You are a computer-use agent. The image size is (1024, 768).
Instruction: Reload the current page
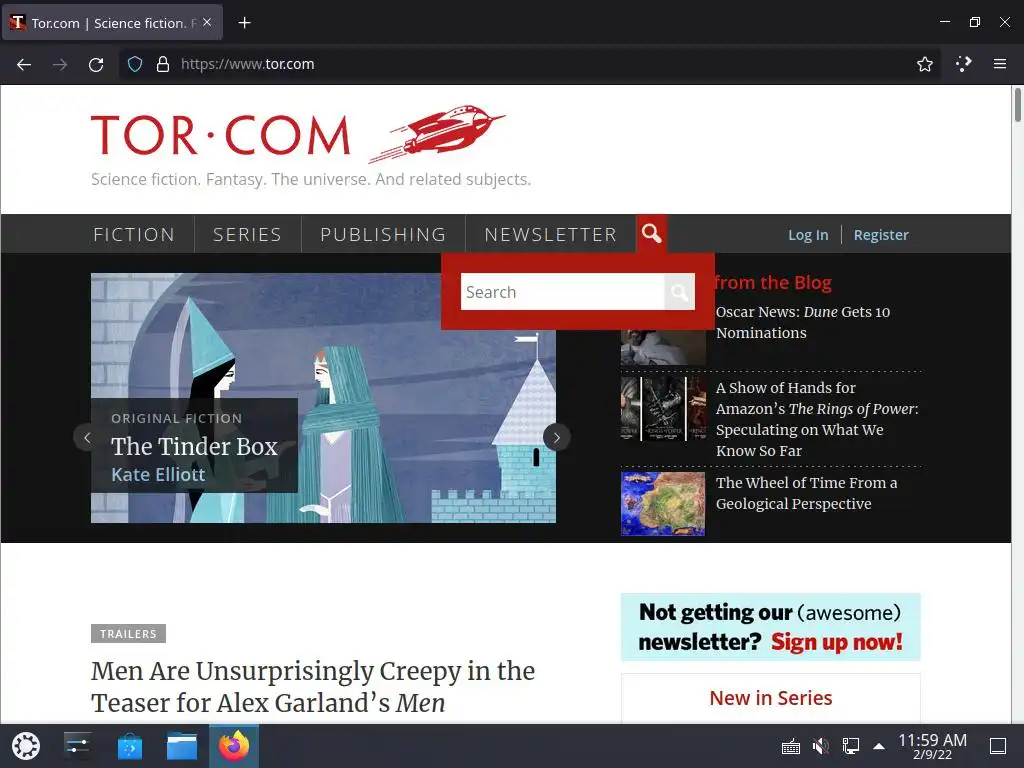coord(96,64)
